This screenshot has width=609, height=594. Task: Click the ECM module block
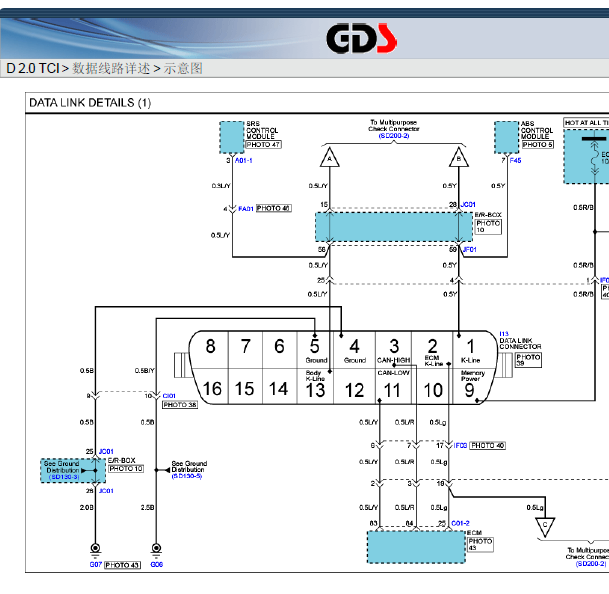[416, 547]
